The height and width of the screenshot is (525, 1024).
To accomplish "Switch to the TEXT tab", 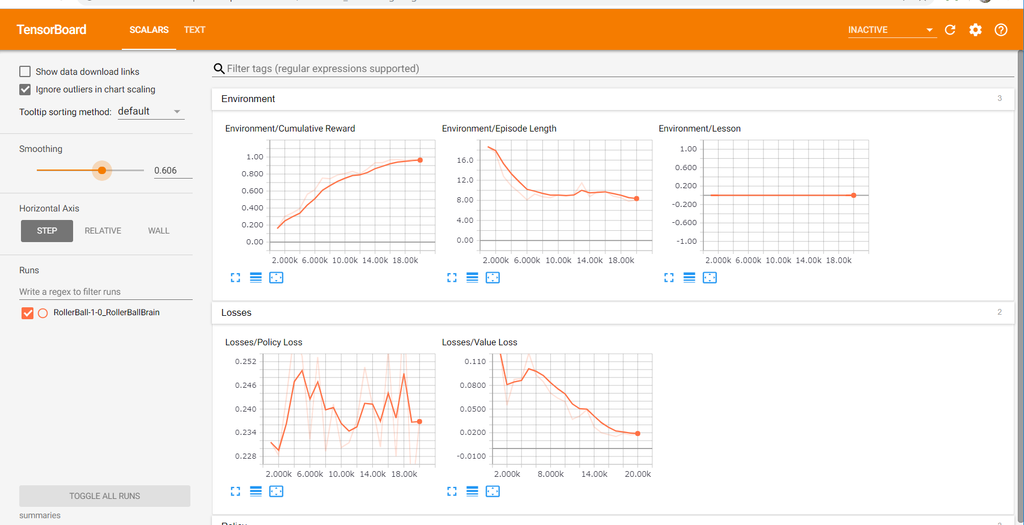I will pyautogui.click(x=195, y=30).
